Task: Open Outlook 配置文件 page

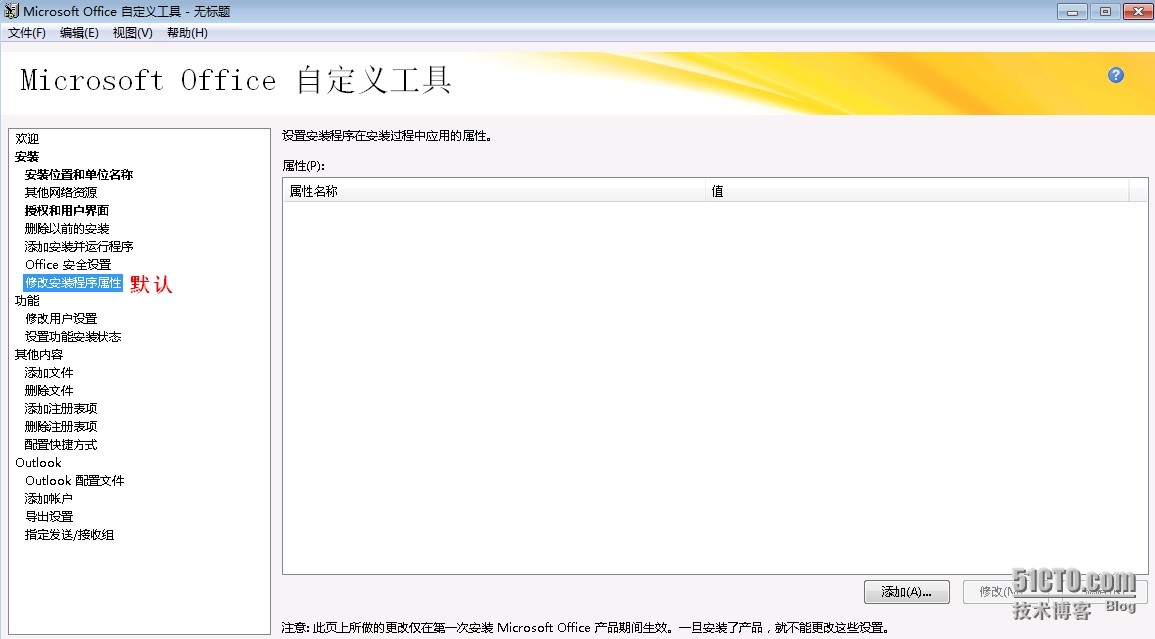Action: pyautogui.click(x=74, y=481)
